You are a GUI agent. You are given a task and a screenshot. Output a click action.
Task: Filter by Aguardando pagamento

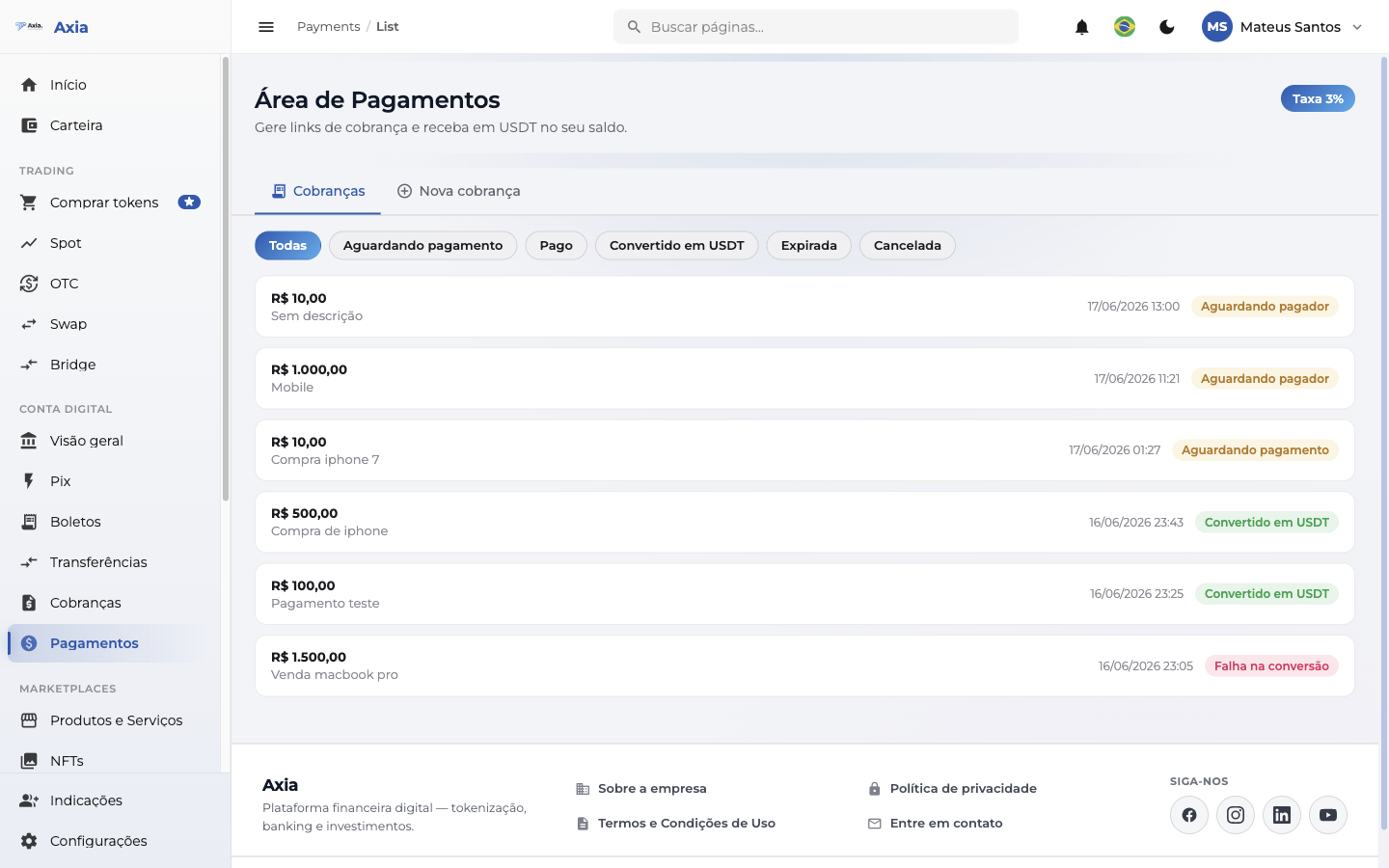(x=422, y=246)
